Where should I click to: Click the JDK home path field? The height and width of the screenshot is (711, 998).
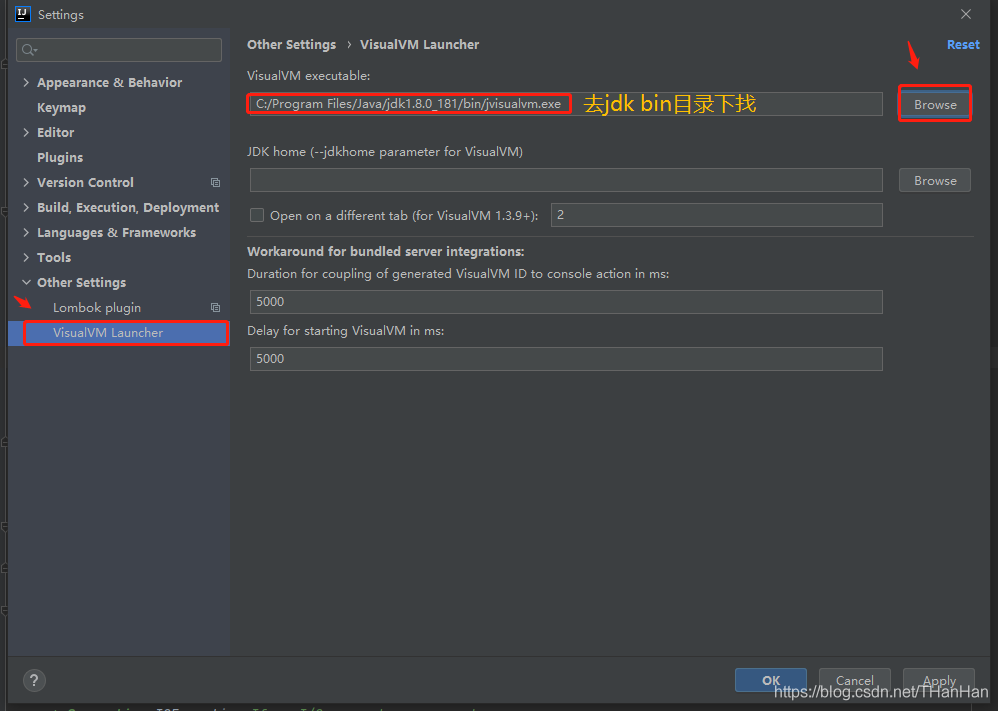(x=566, y=180)
